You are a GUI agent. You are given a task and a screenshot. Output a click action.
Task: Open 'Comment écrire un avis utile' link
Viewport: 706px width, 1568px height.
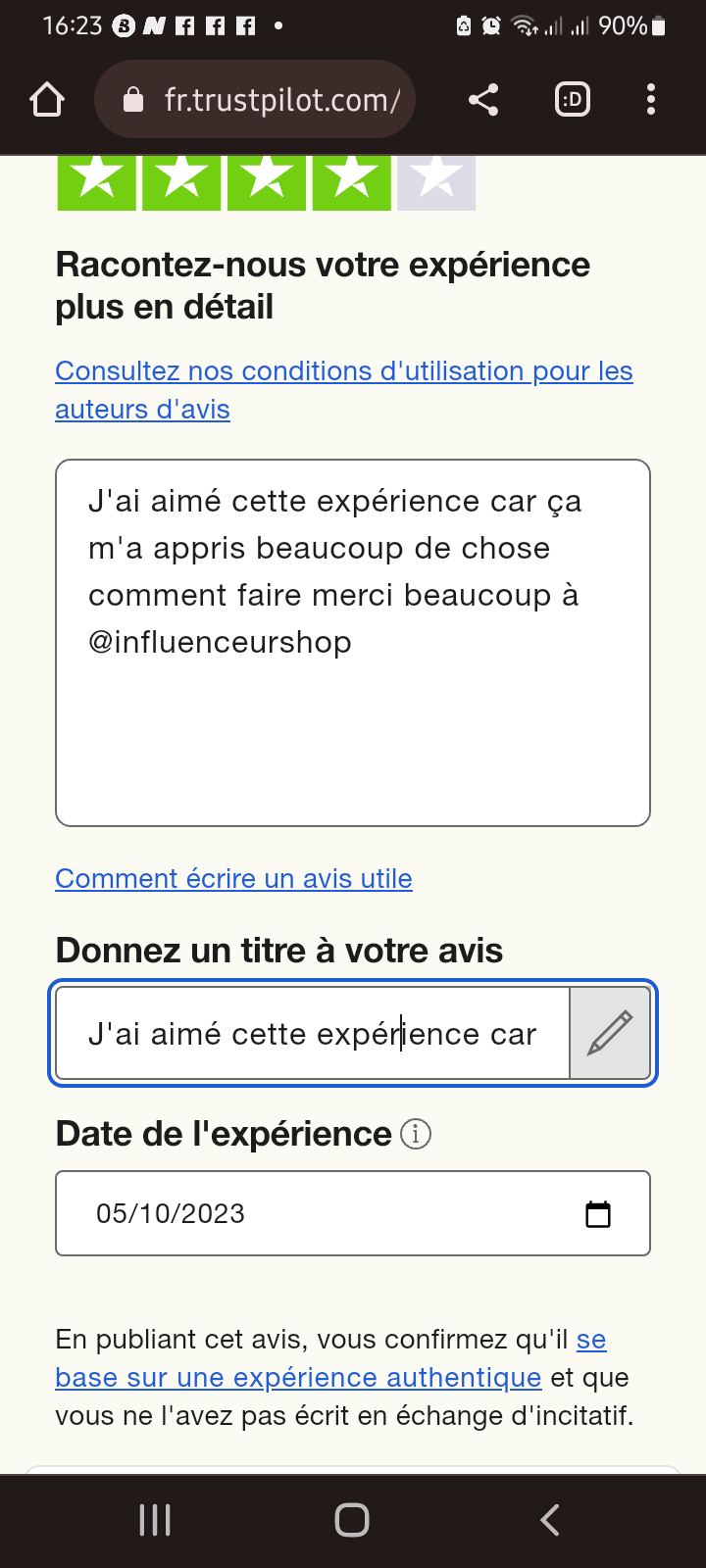[233, 879]
